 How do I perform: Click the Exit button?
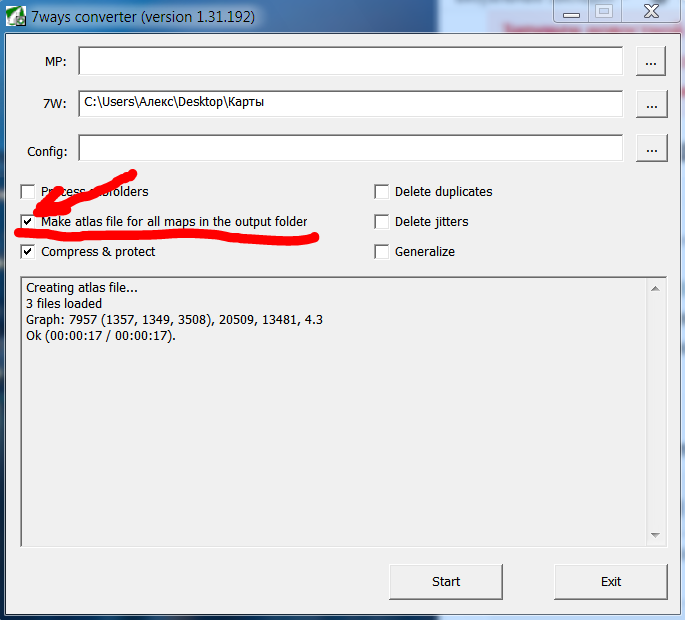pyautogui.click(x=610, y=581)
